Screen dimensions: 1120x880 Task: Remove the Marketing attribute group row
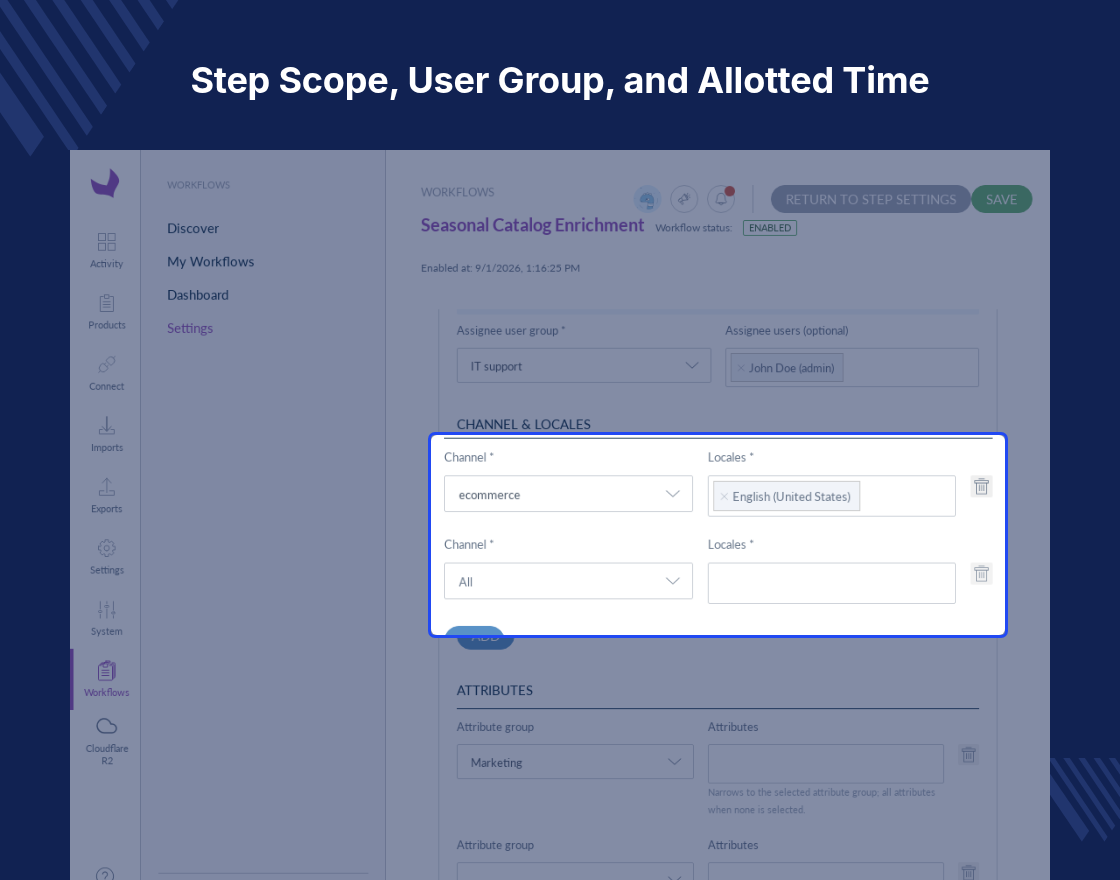click(x=969, y=755)
